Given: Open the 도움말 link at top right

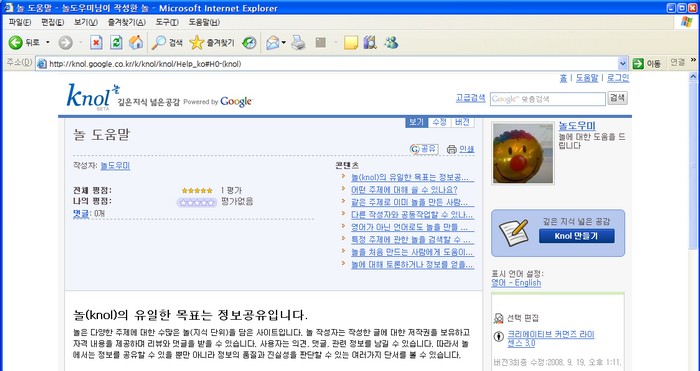Looking at the screenshot, I should point(587,78).
